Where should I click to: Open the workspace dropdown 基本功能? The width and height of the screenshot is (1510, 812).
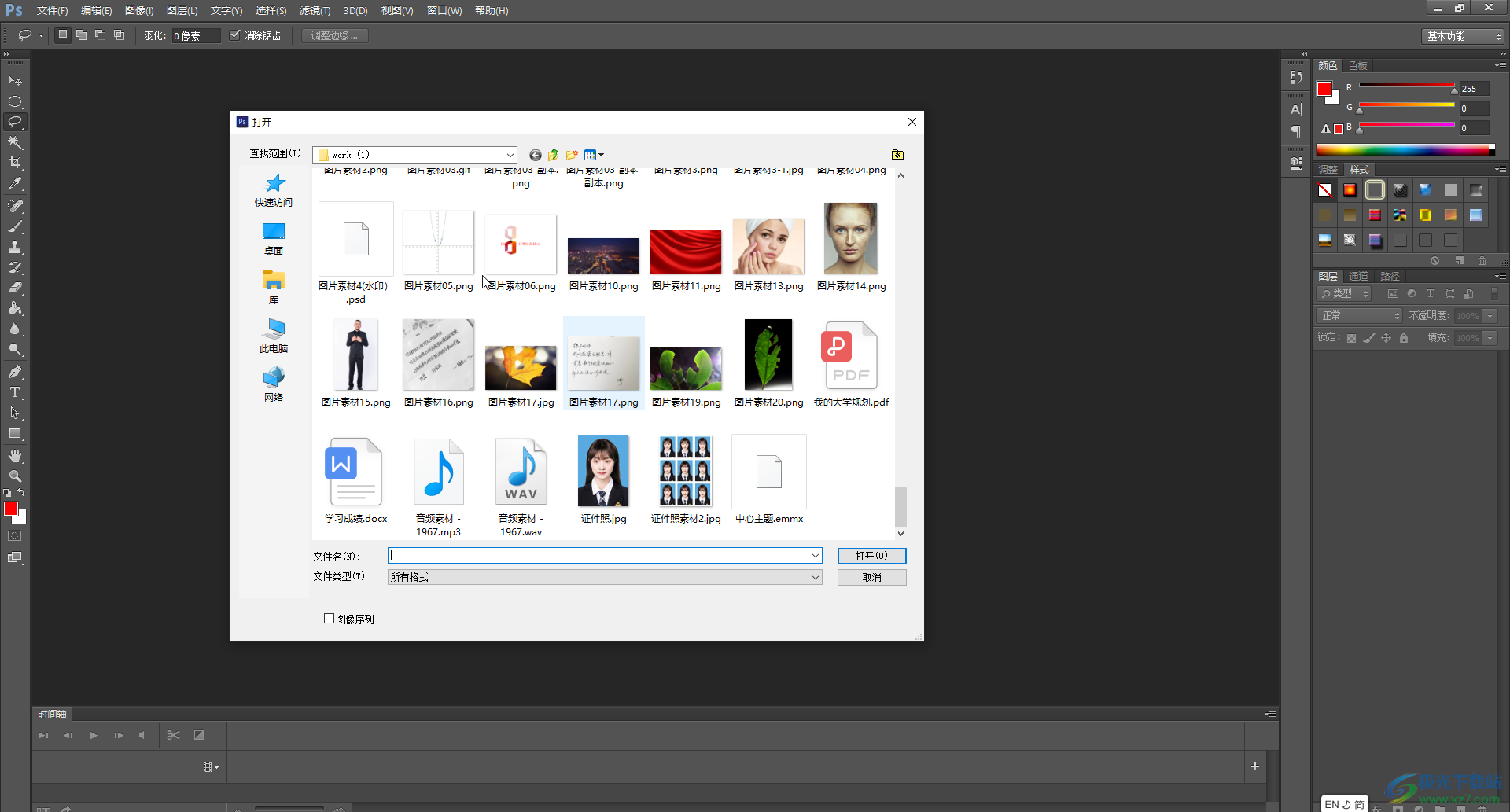click(1462, 36)
